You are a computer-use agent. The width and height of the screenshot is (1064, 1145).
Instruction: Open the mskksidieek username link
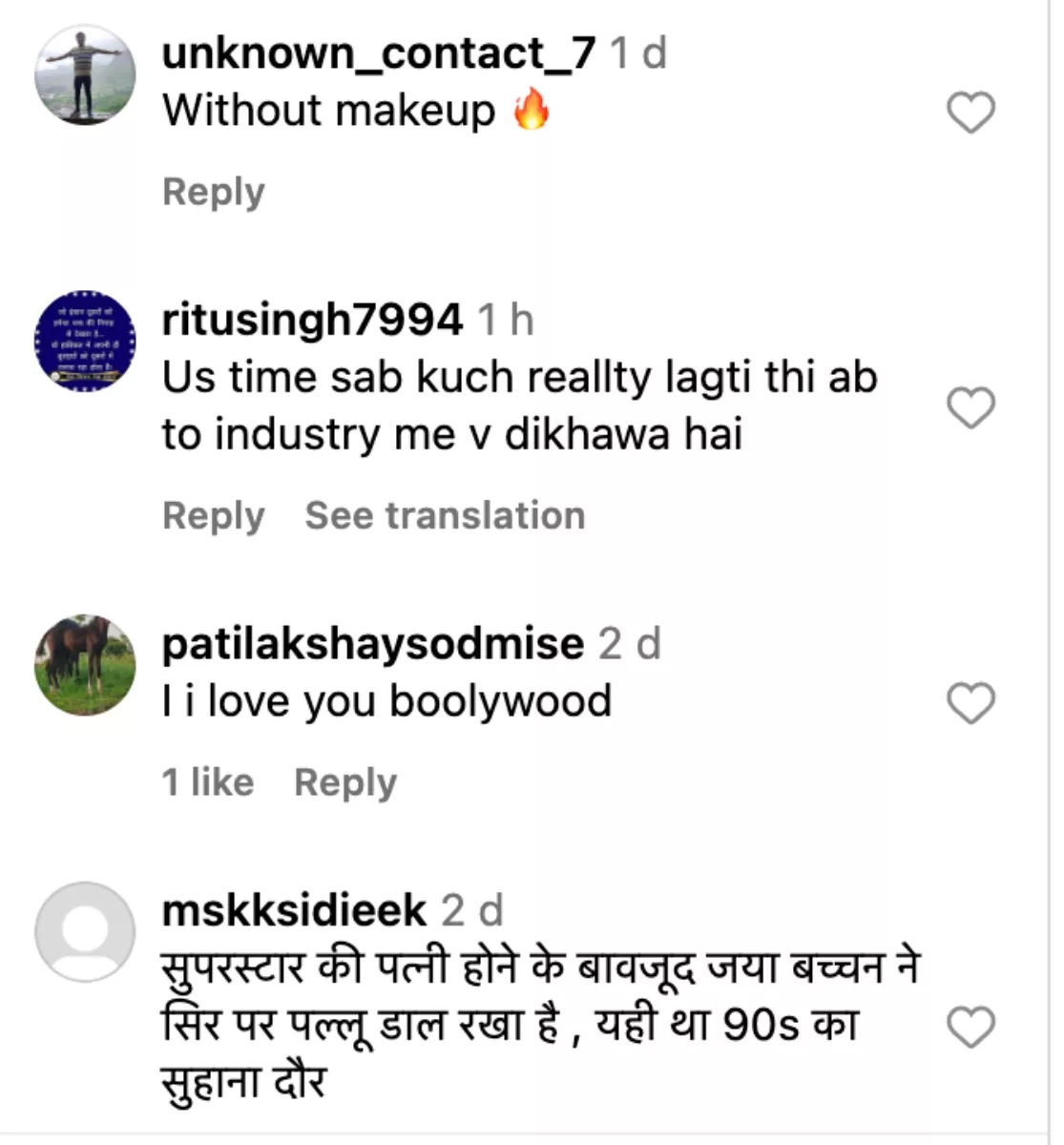pos(294,911)
